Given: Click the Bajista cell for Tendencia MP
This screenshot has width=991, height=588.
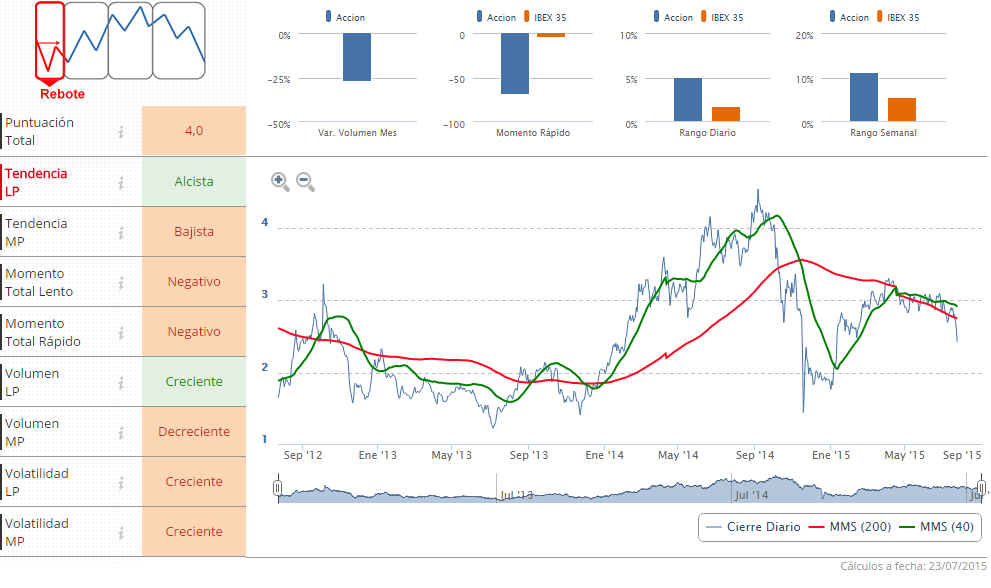Looking at the screenshot, I should click(x=192, y=231).
